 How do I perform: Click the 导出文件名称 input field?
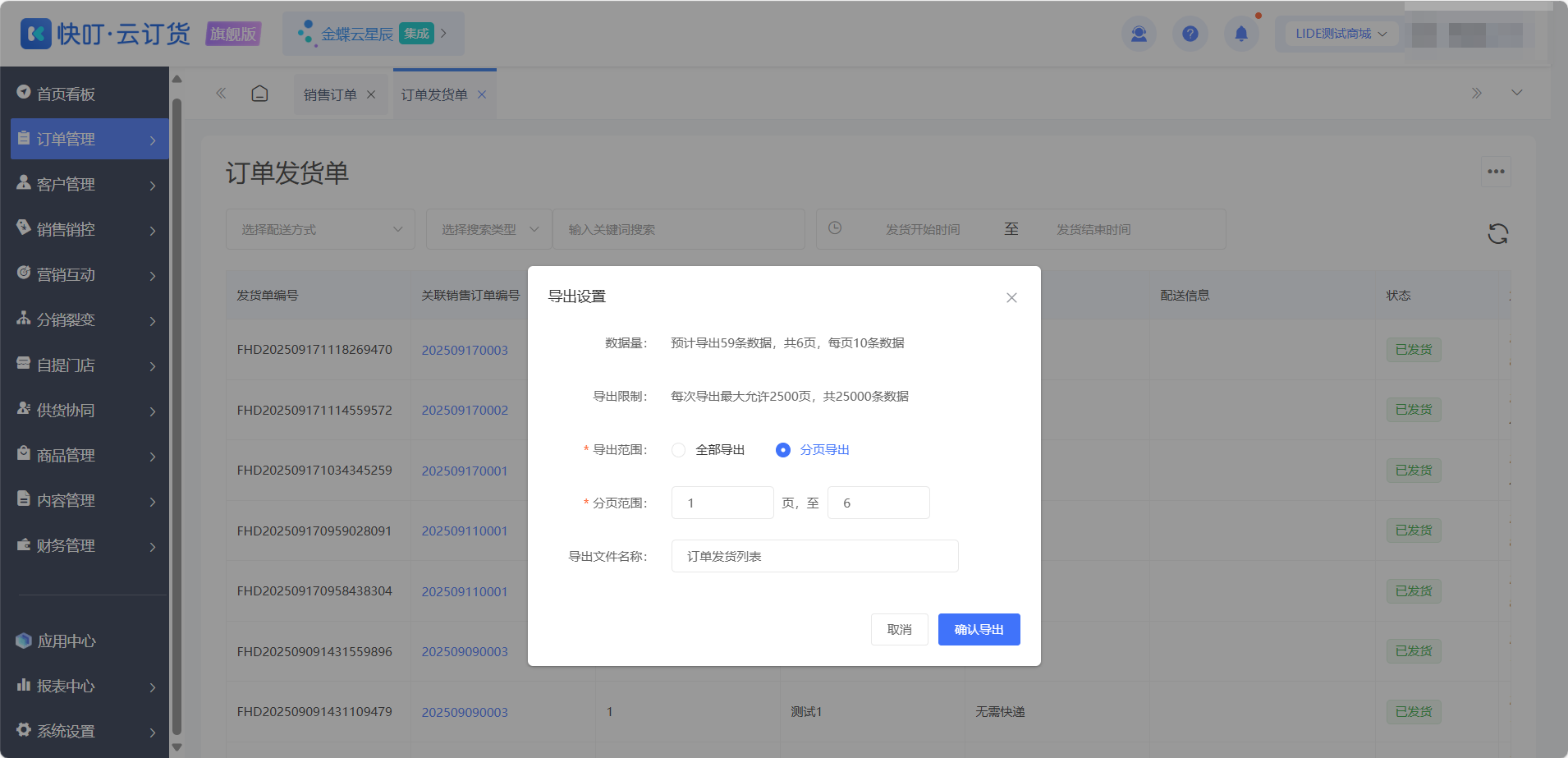(x=814, y=556)
